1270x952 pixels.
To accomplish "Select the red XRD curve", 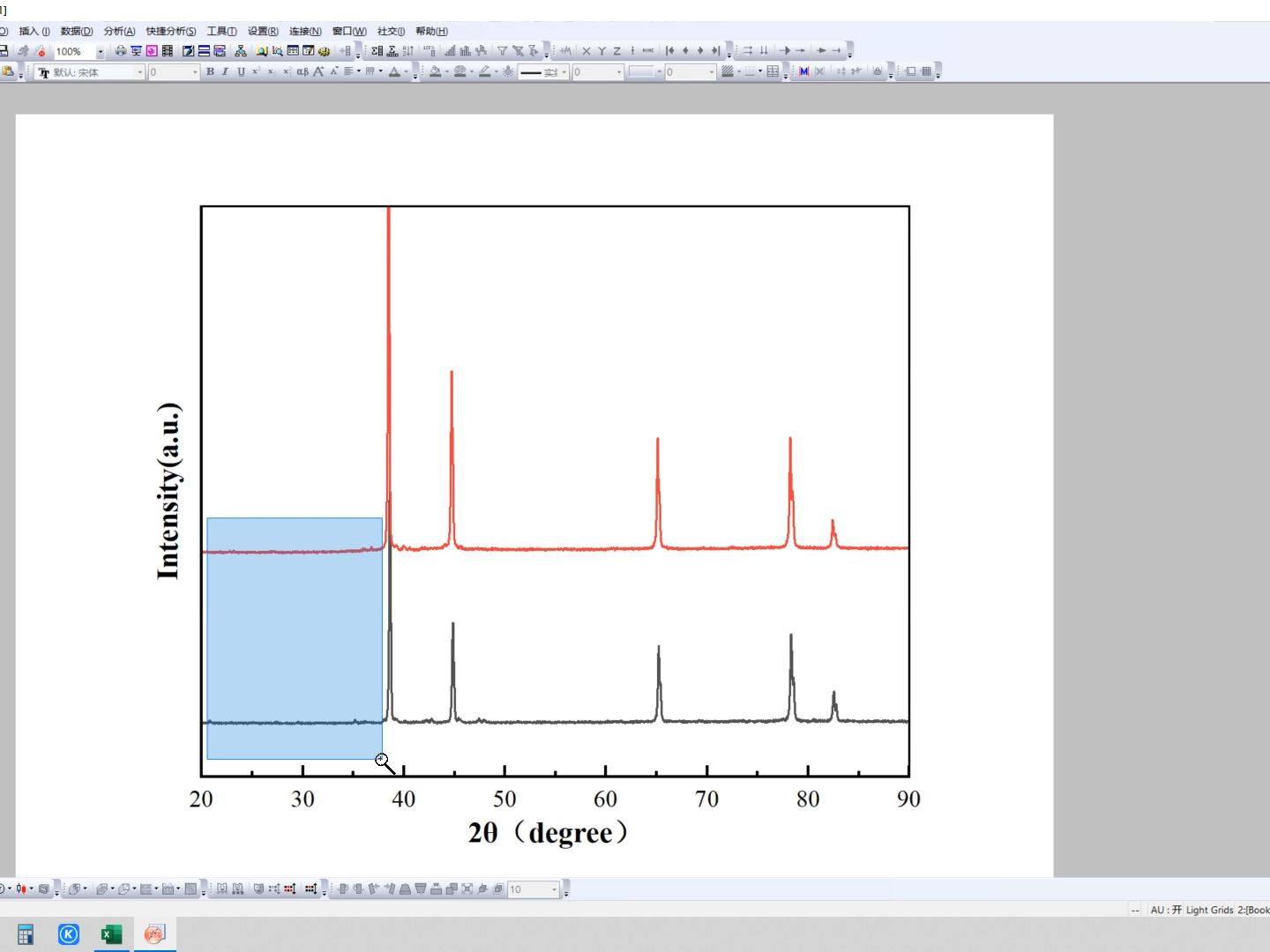I will [556, 548].
